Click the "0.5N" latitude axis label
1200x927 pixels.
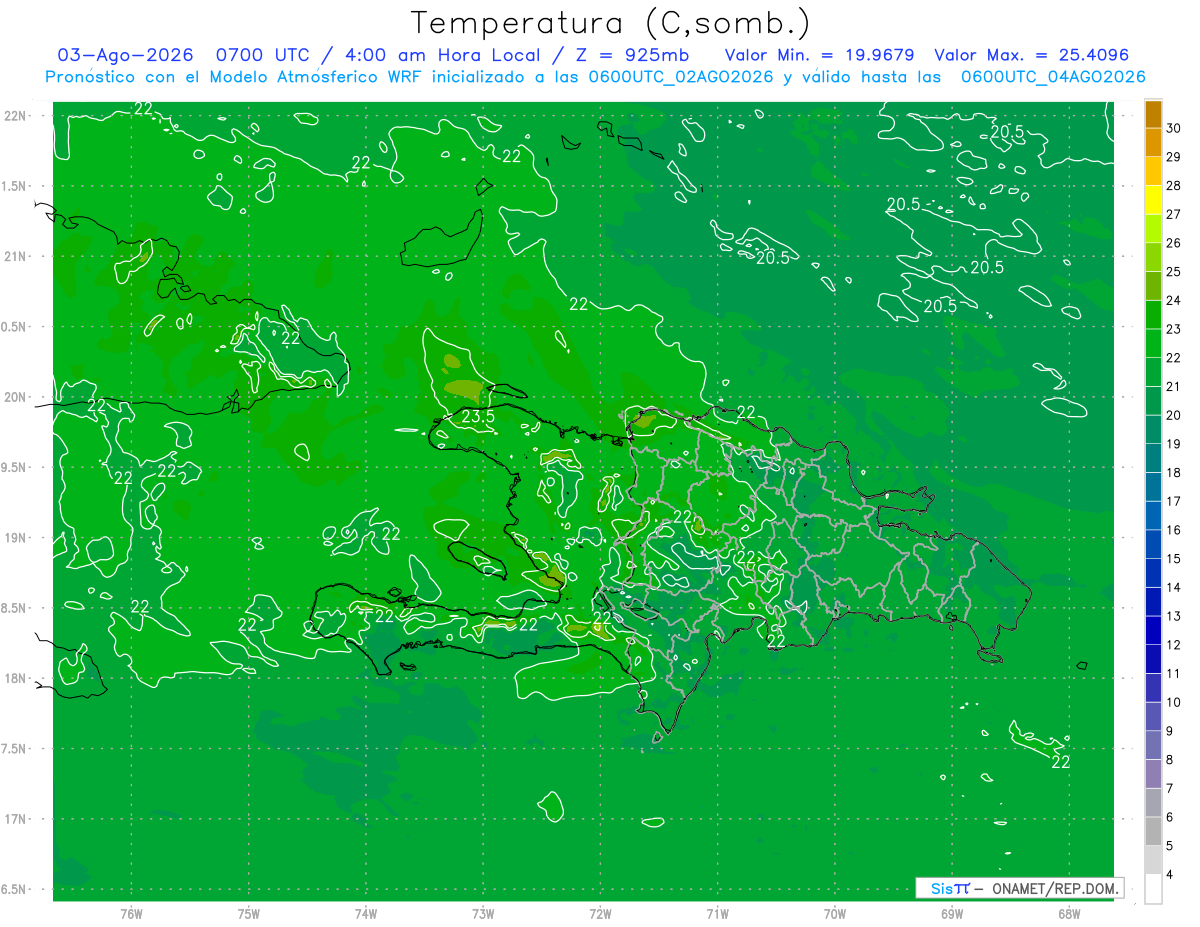click(15, 327)
